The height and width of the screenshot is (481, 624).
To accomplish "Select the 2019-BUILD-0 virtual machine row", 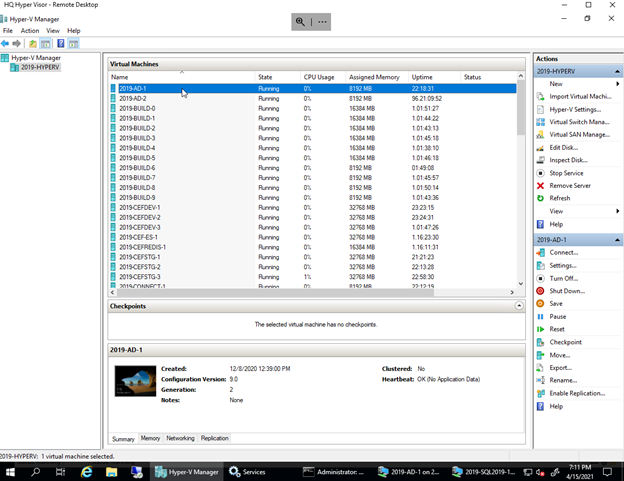I will 312,108.
